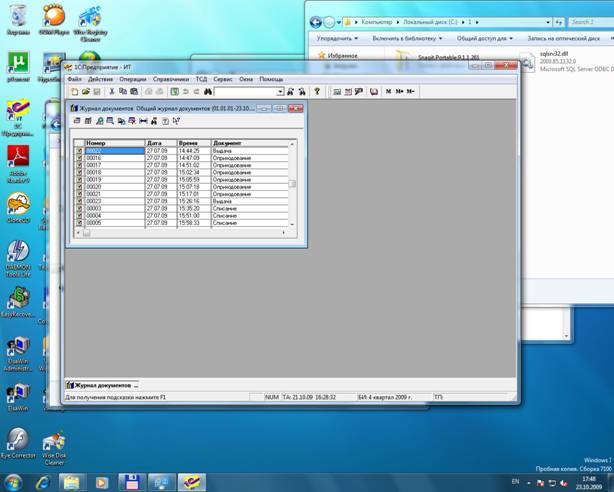Click the checkmark of row 00019

79,179
